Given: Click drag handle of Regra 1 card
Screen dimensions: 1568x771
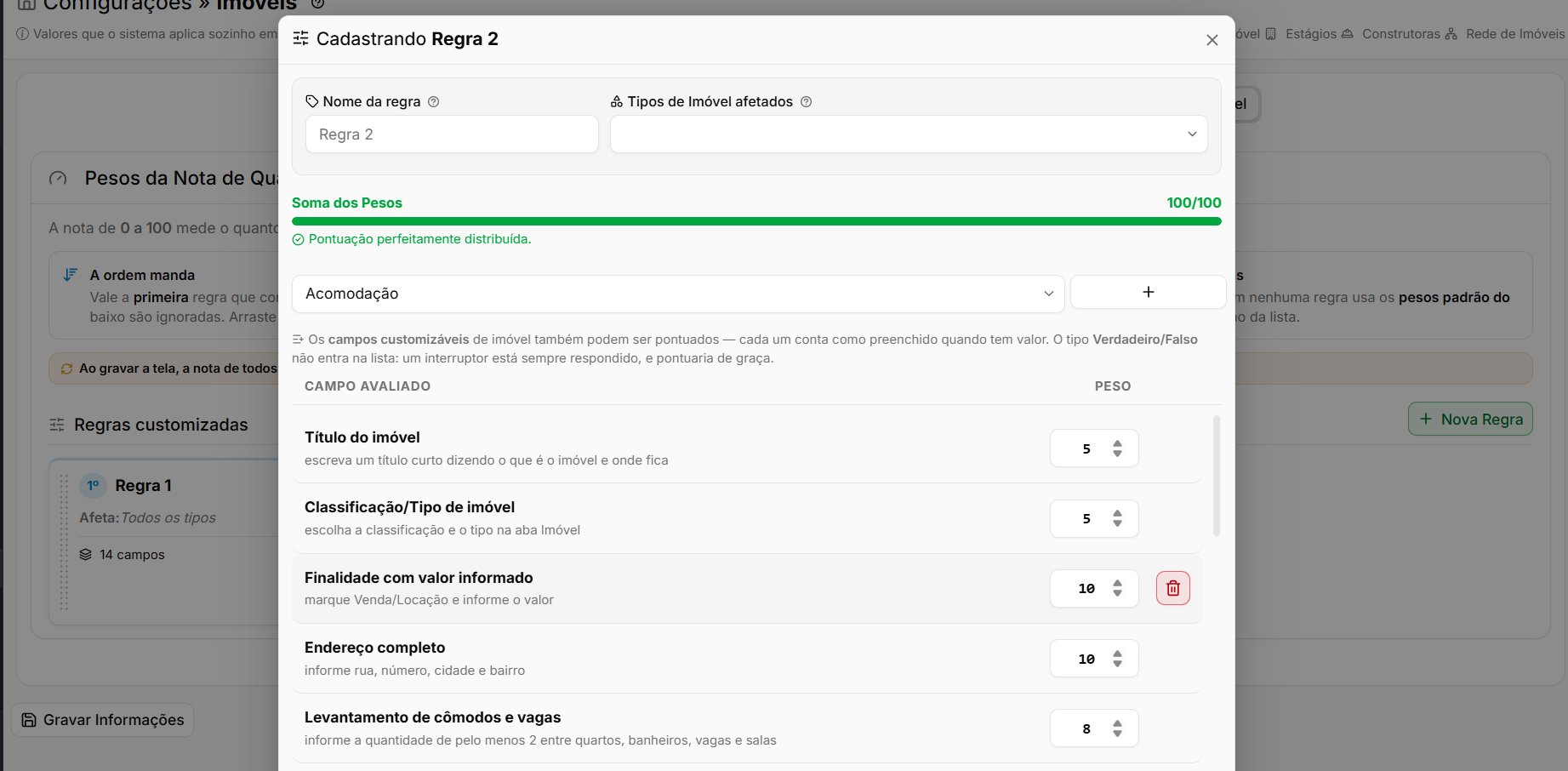Looking at the screenshot, I should 64,542.
